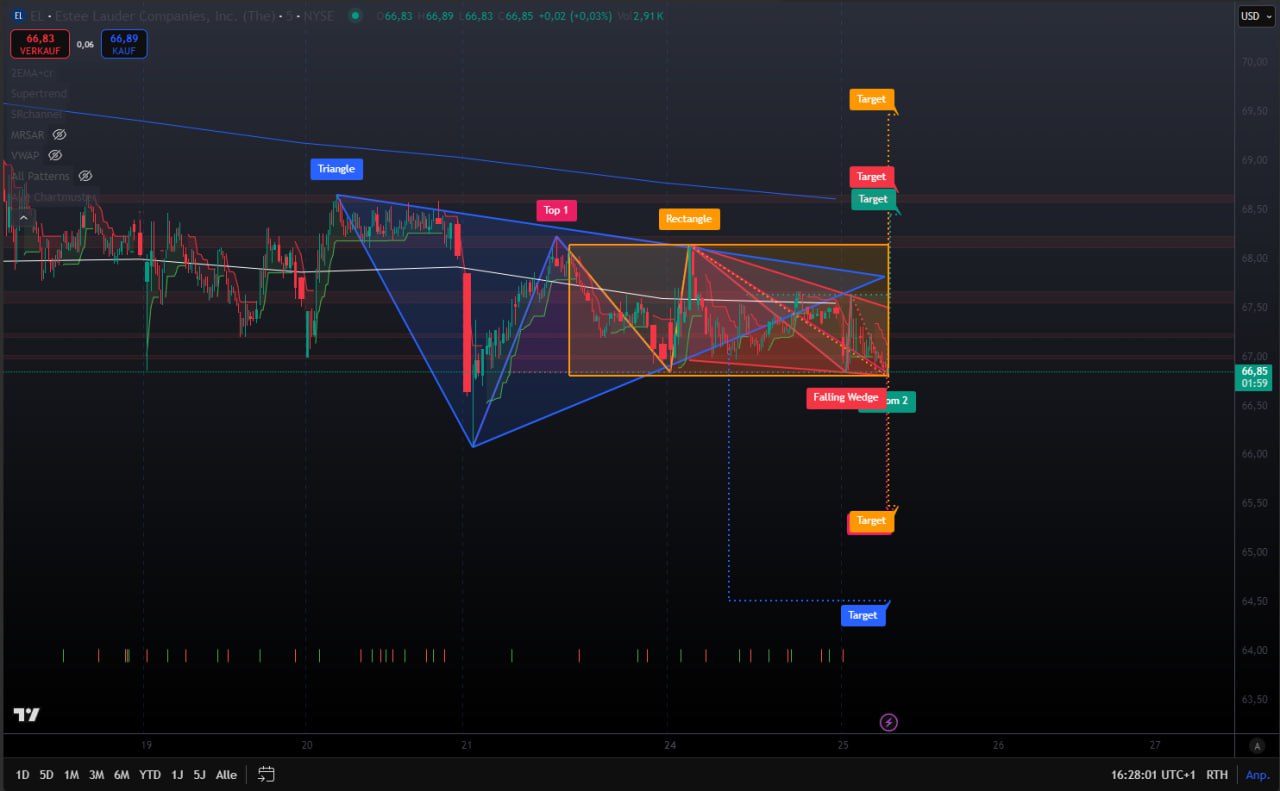Toggle auto-scale 'A' button on price axis
This screenshot has height=791, width=1280.
pyautogui.click(x=1256, y=745)
